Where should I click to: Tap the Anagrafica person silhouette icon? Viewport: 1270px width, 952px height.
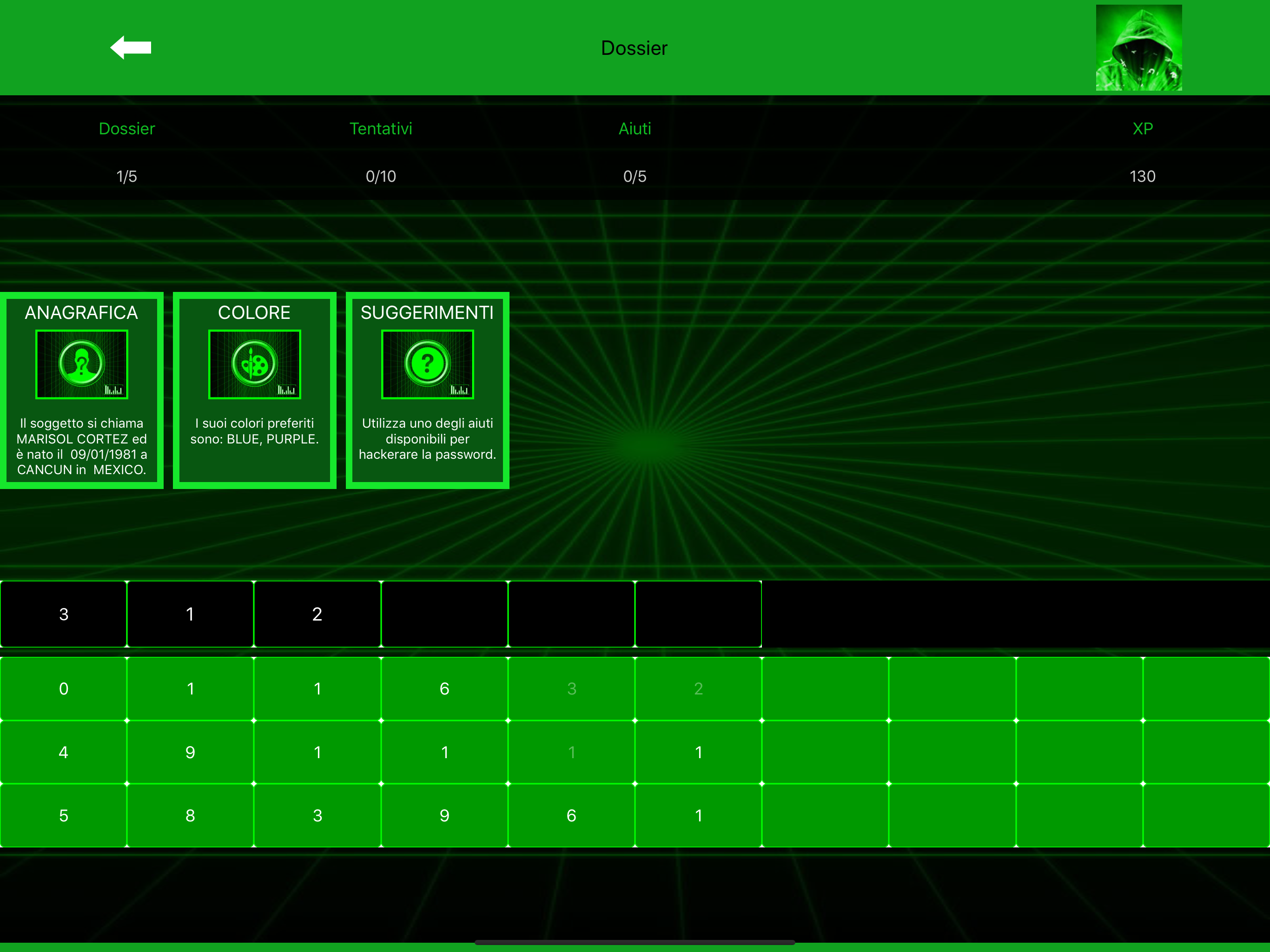click(81, 364)
